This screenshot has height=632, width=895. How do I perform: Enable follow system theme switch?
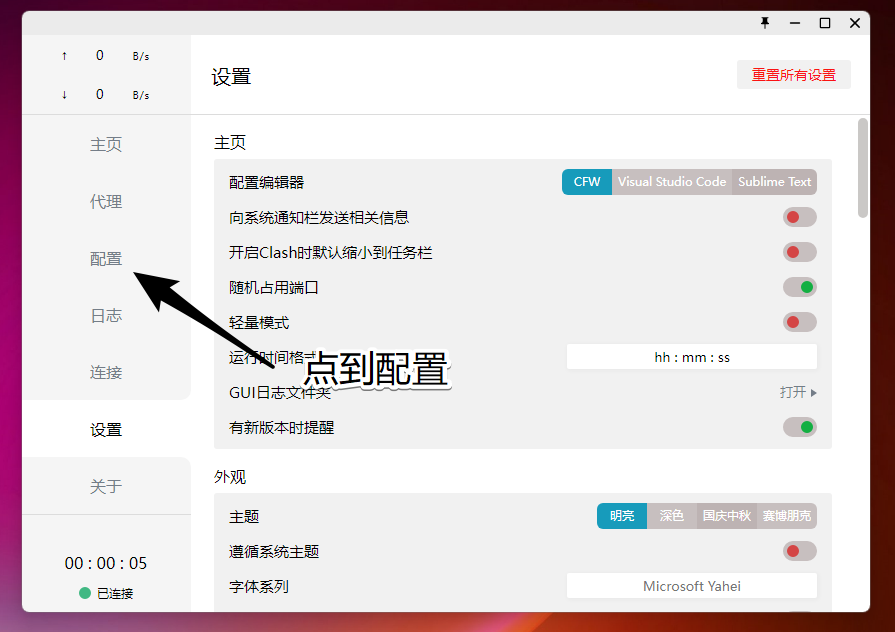(799, 551)
